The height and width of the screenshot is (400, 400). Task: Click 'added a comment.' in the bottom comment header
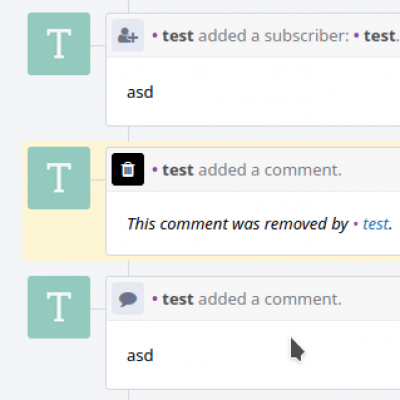pyautogui.click(x=270, y=299)
